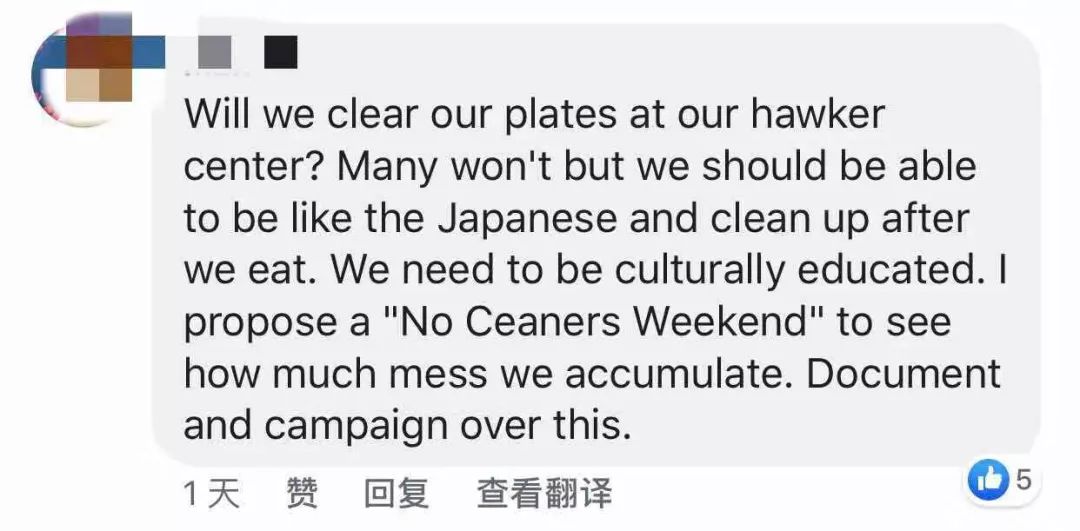Like the comment using 赞
The width and height of the screenshot is (1080, 531).
pyautogui.click(x=302, y=492)
